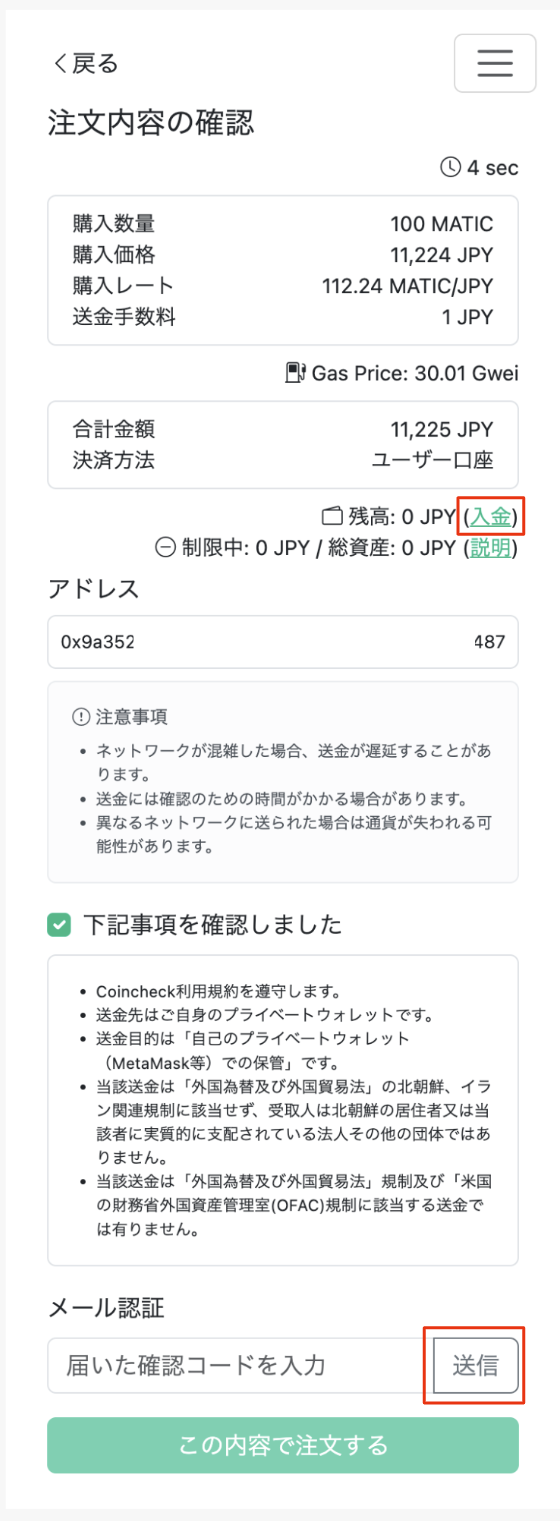This screenshot has width=560, height=1521.
Task: Open the 説明 explanation link
Action: point(490,547)
